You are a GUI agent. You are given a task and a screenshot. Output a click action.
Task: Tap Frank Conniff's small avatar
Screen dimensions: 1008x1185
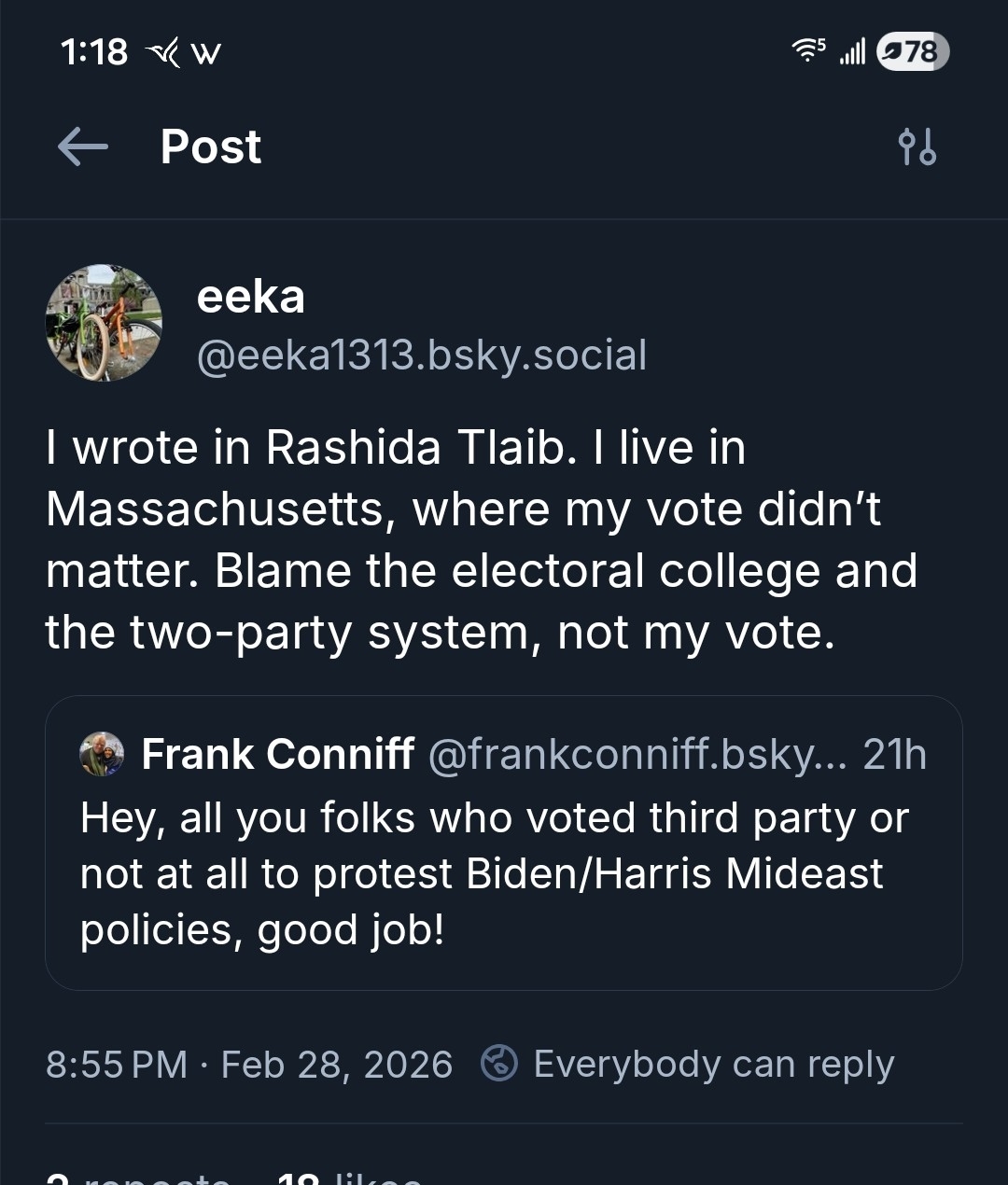[102, 754]
